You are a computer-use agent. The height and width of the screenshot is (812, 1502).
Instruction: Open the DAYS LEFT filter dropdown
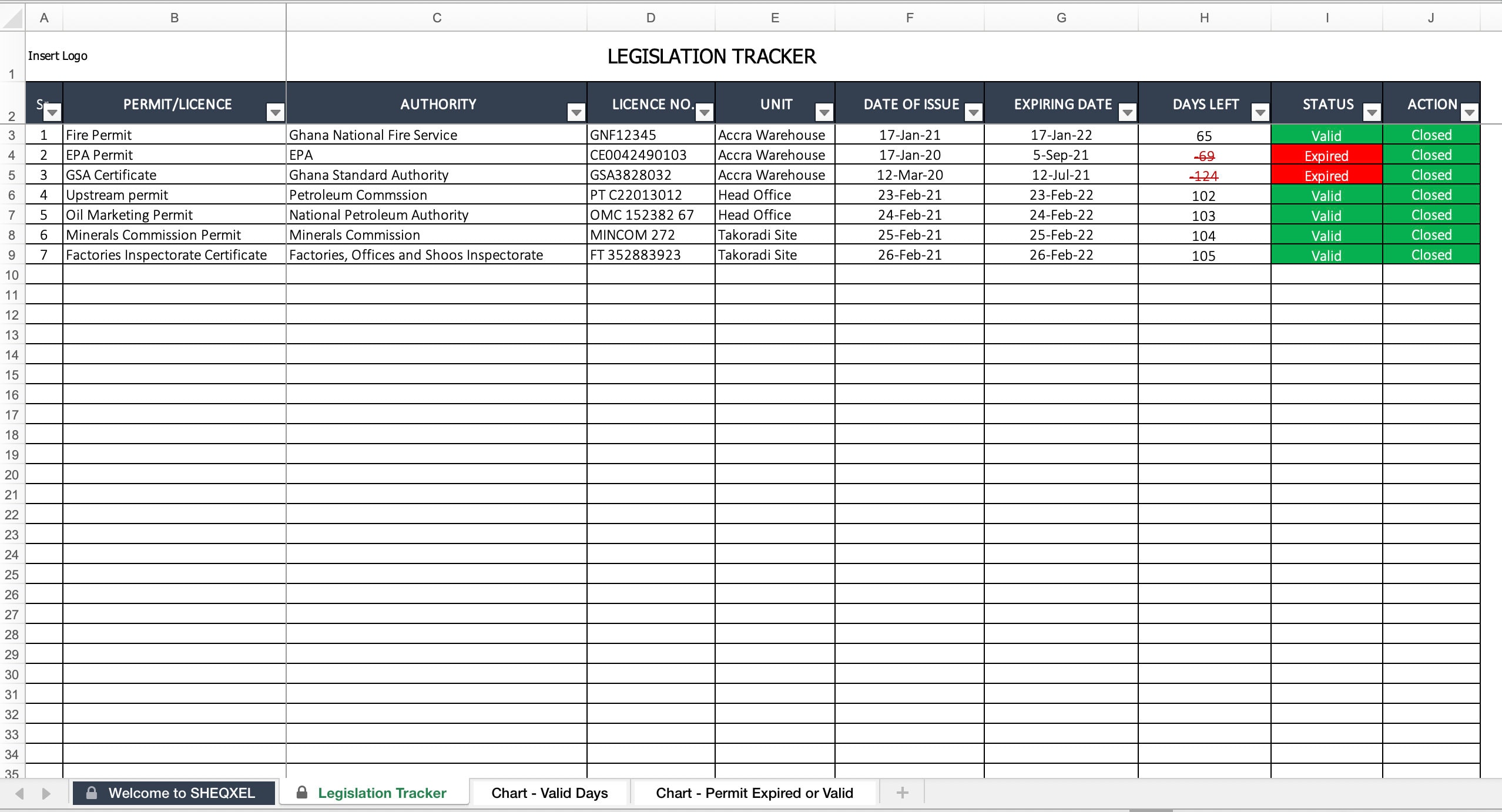click(1259, 112)
